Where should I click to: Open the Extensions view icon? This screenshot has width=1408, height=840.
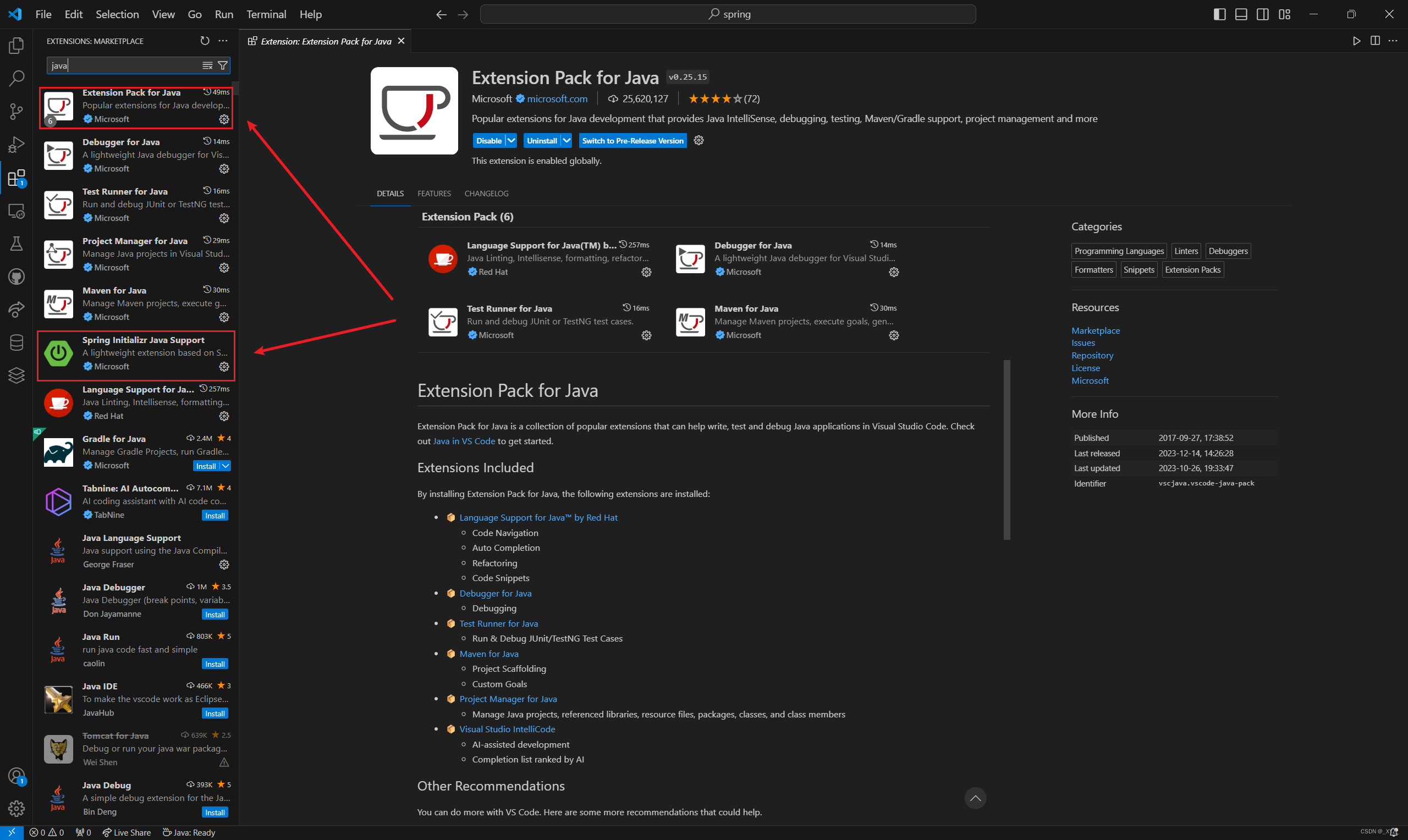click(x=16, y=178)
